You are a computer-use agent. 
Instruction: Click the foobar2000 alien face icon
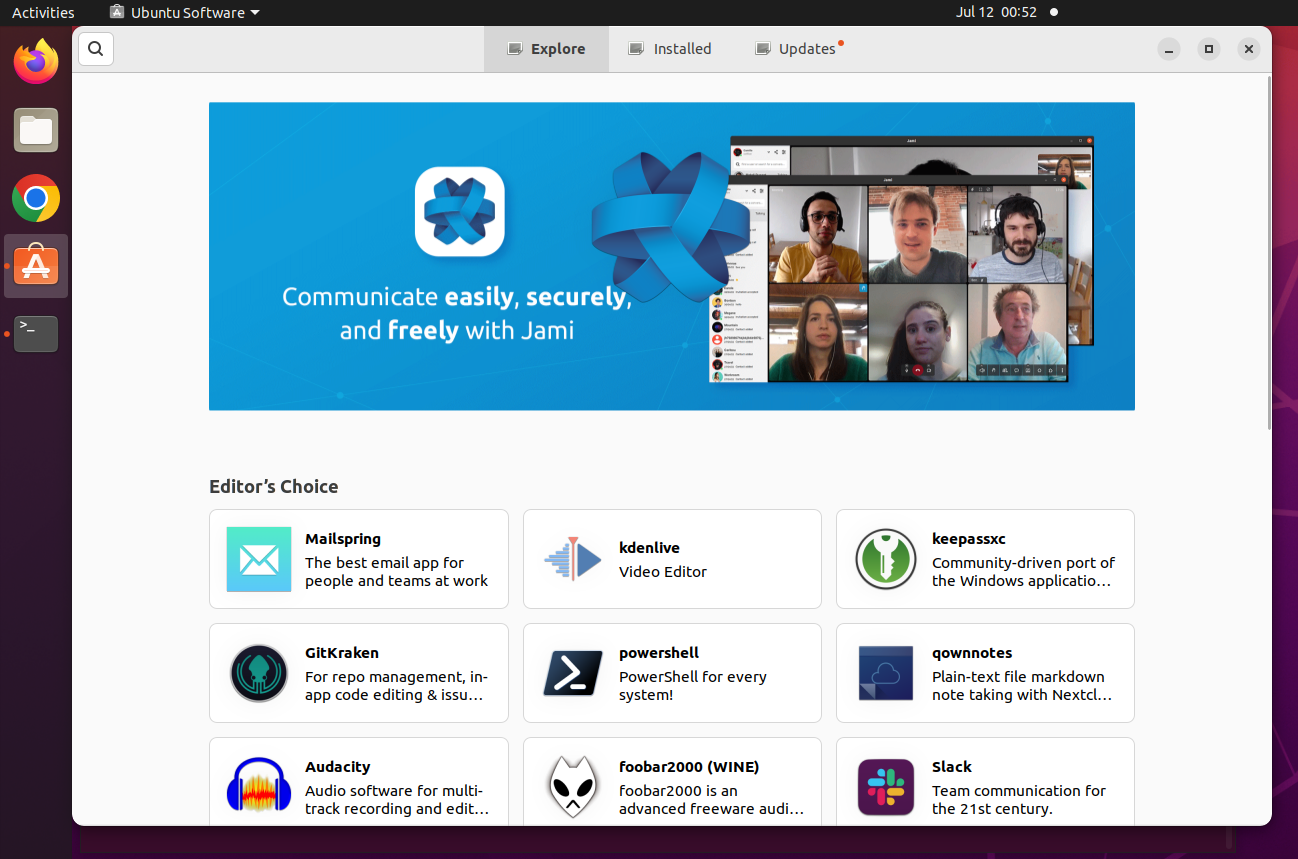click(573, 787)
